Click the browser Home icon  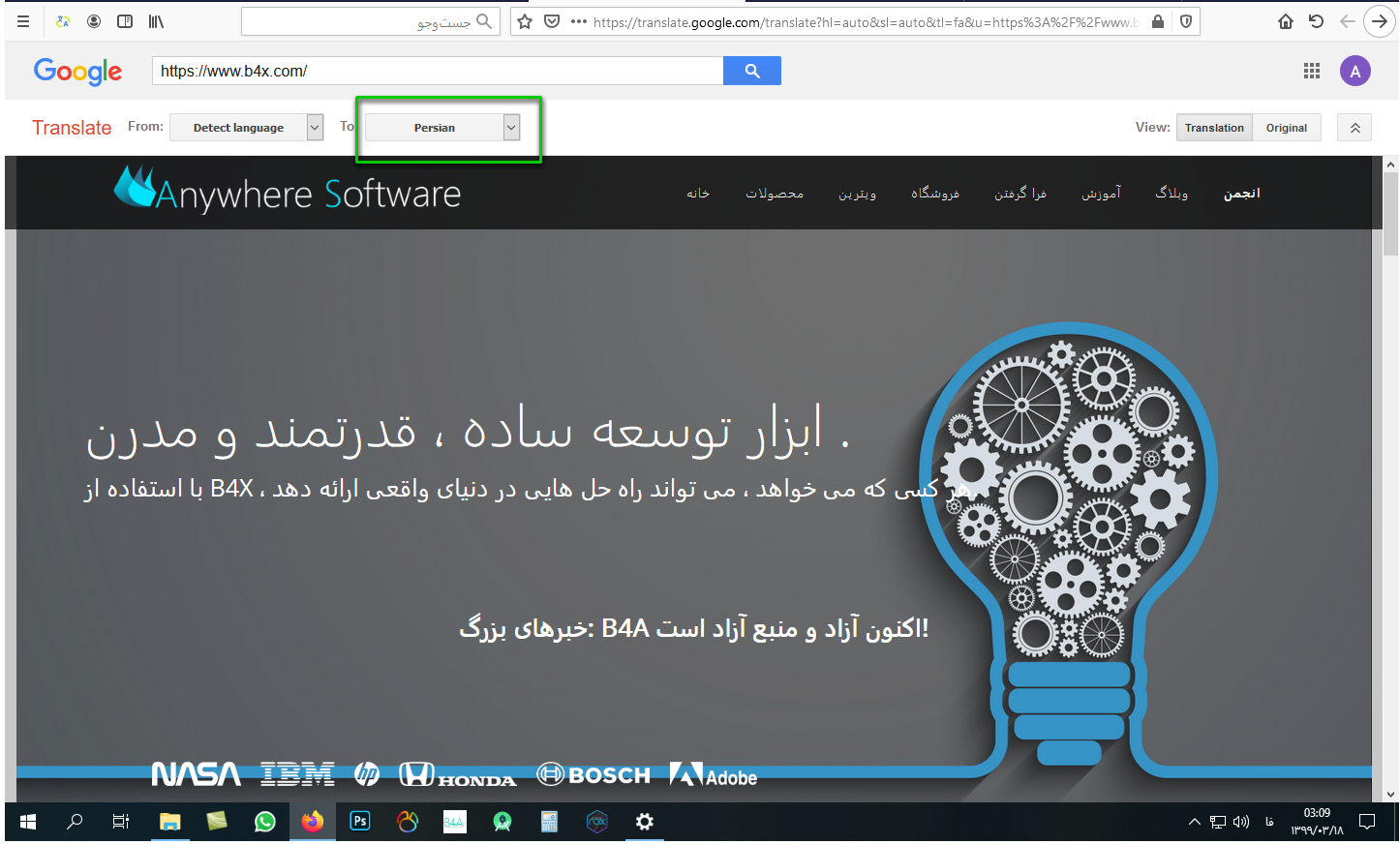(1287, 21)
